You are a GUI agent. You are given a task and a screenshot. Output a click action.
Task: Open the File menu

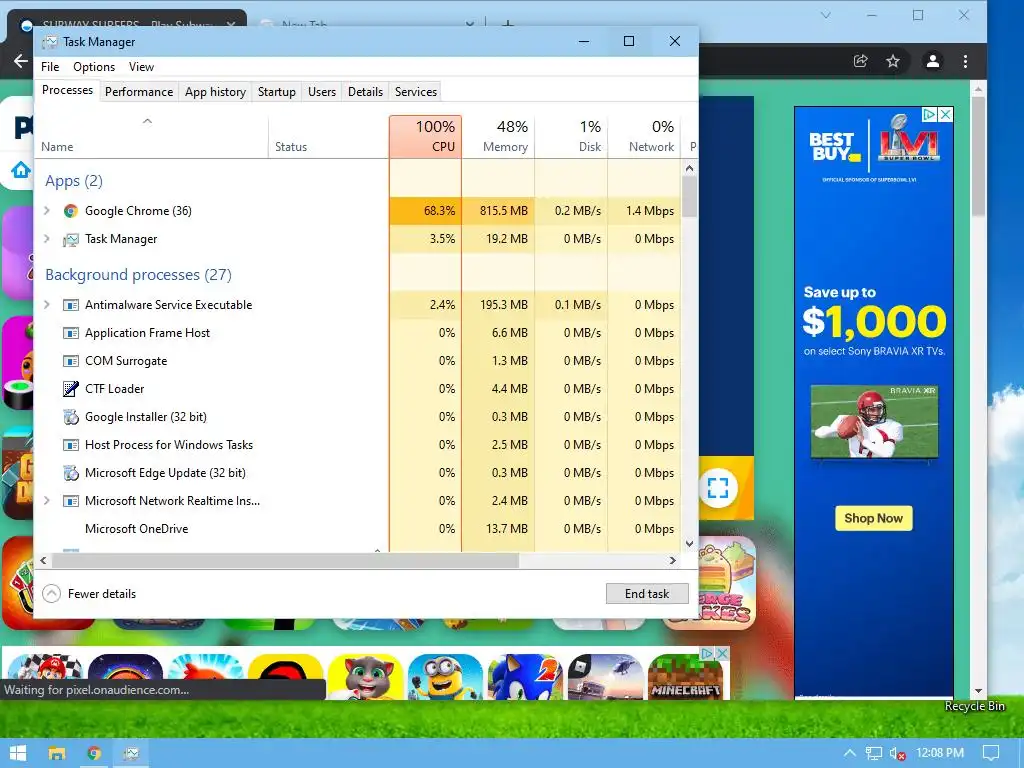(50, 67)
